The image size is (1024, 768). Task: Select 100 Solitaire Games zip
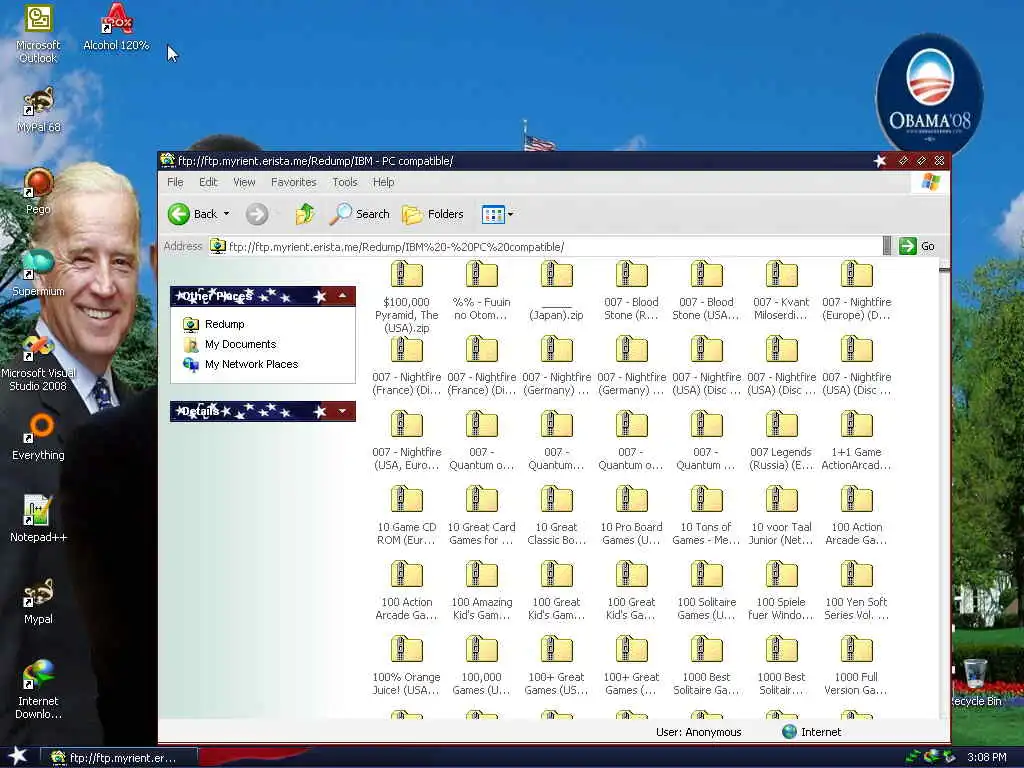coord(706,591)
